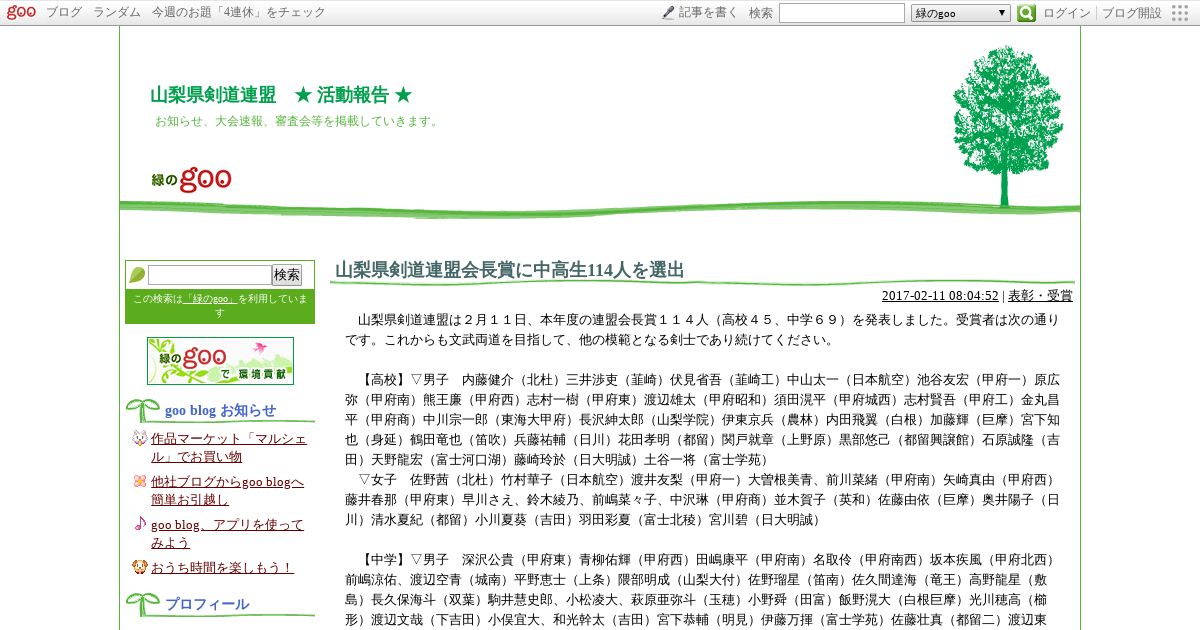Click sprout icon beside プロフィール heading
Image resolution: width=1200 pixels, height=630 pixels.
[143, 604]
